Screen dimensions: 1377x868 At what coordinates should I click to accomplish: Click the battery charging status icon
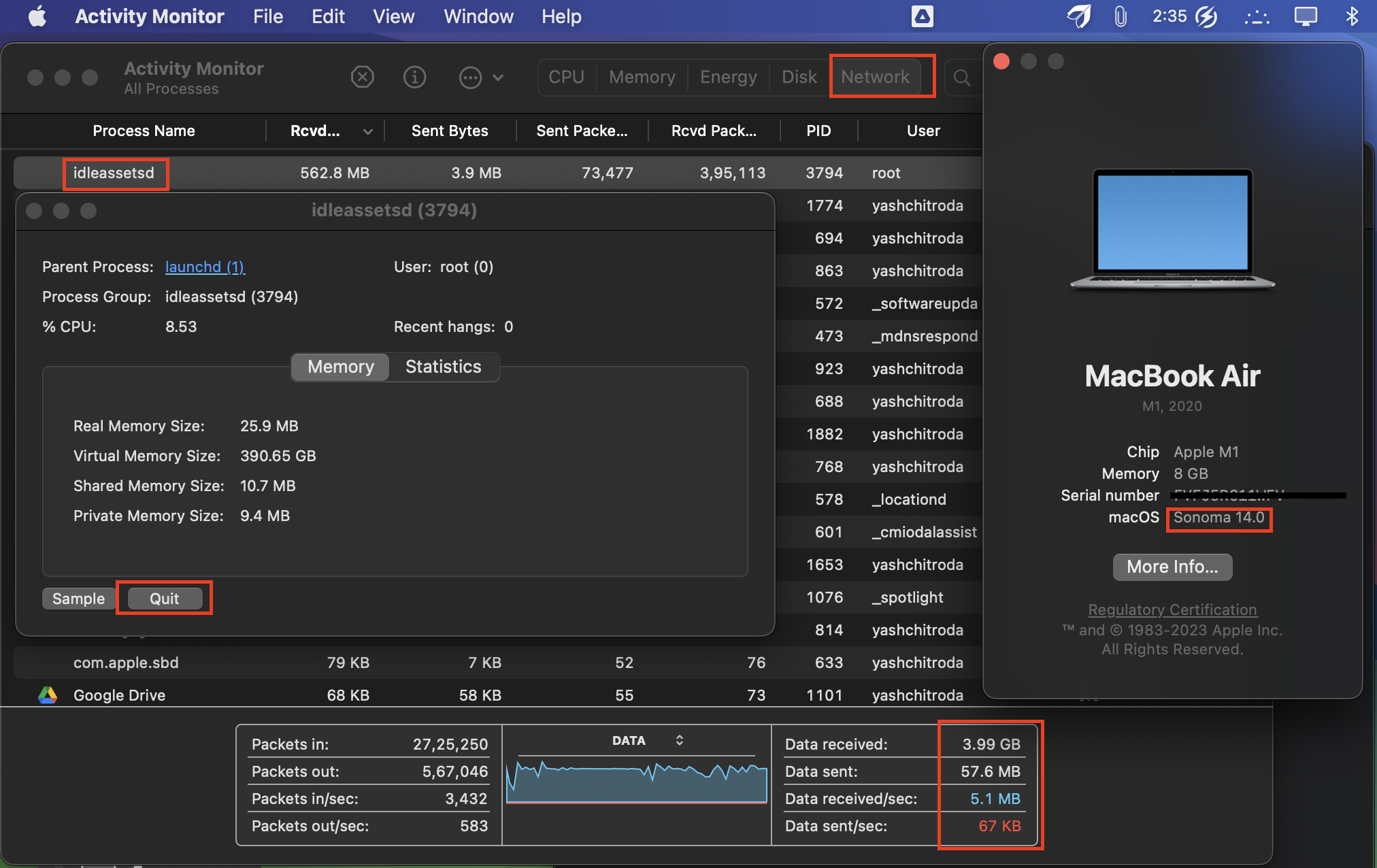pyautogui.click(x=1207, y=16)
